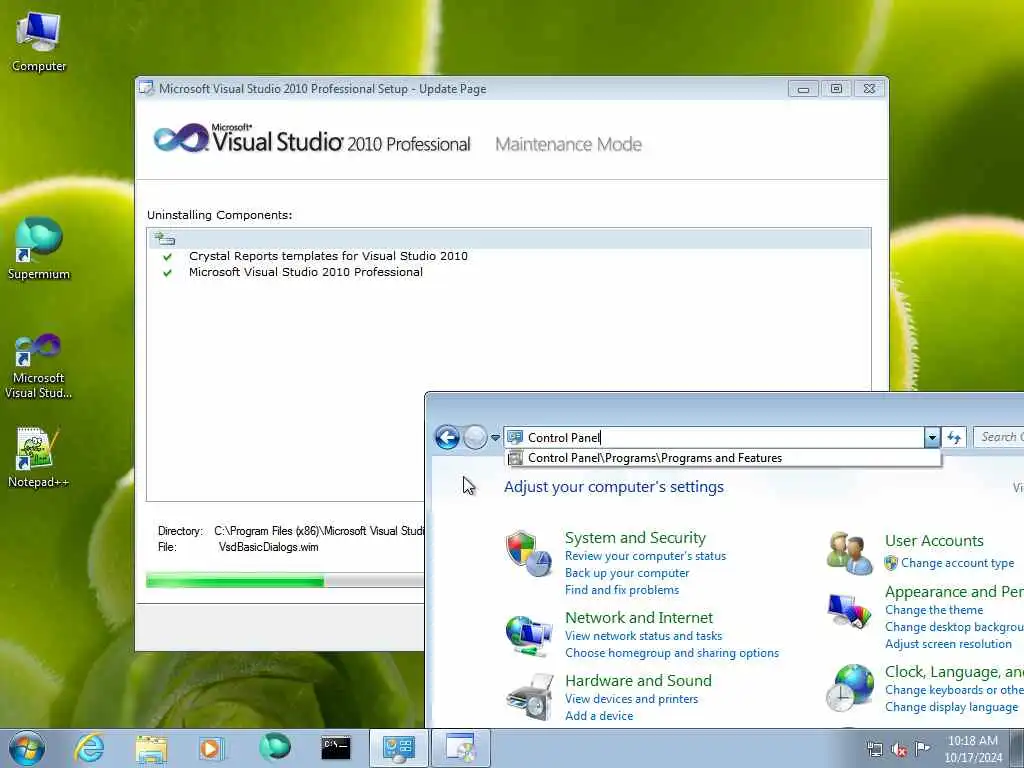Image resolution: width=1024 pixels, height=768 pixels.
Task: Click the network tray icon
Action: (x=874, y=749)
